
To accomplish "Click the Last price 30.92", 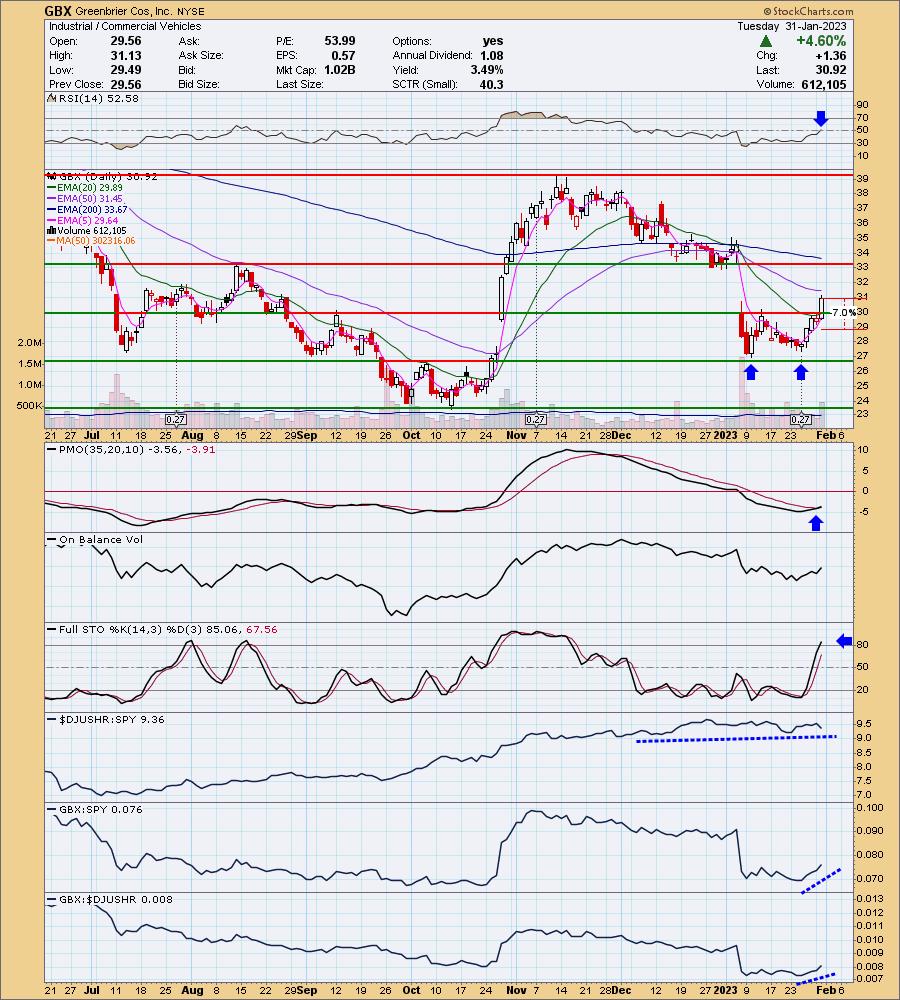I will tap(830, 70).
